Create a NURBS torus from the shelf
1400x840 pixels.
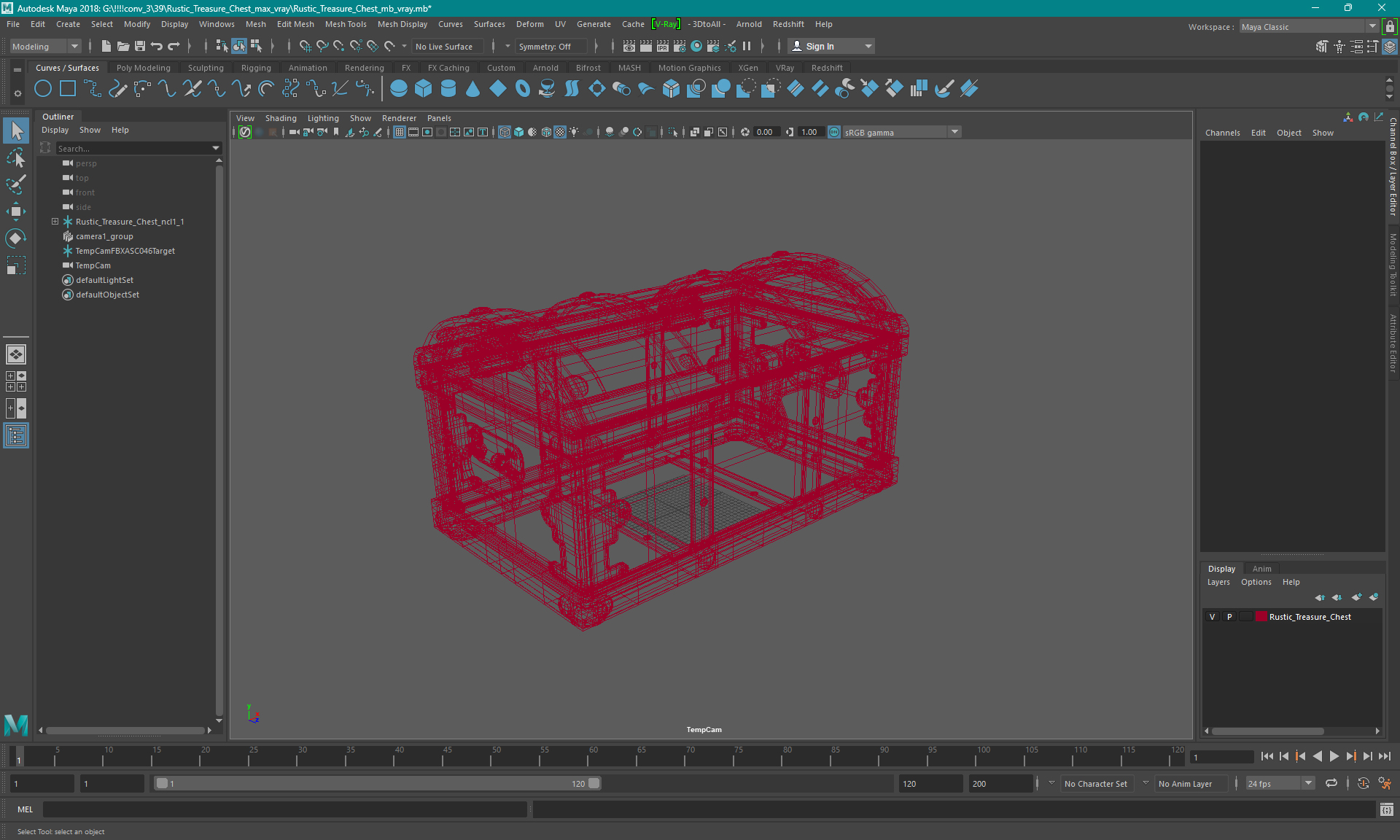(x=523, y=89)
